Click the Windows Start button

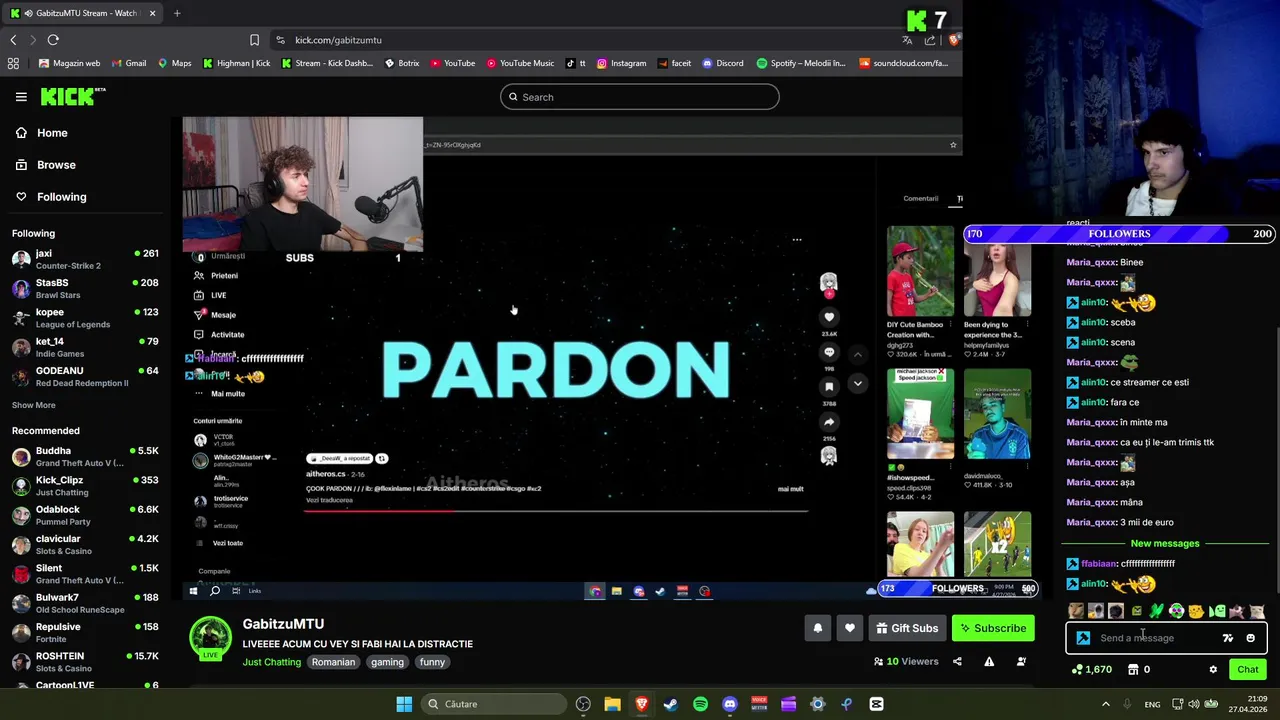(404, 704)
